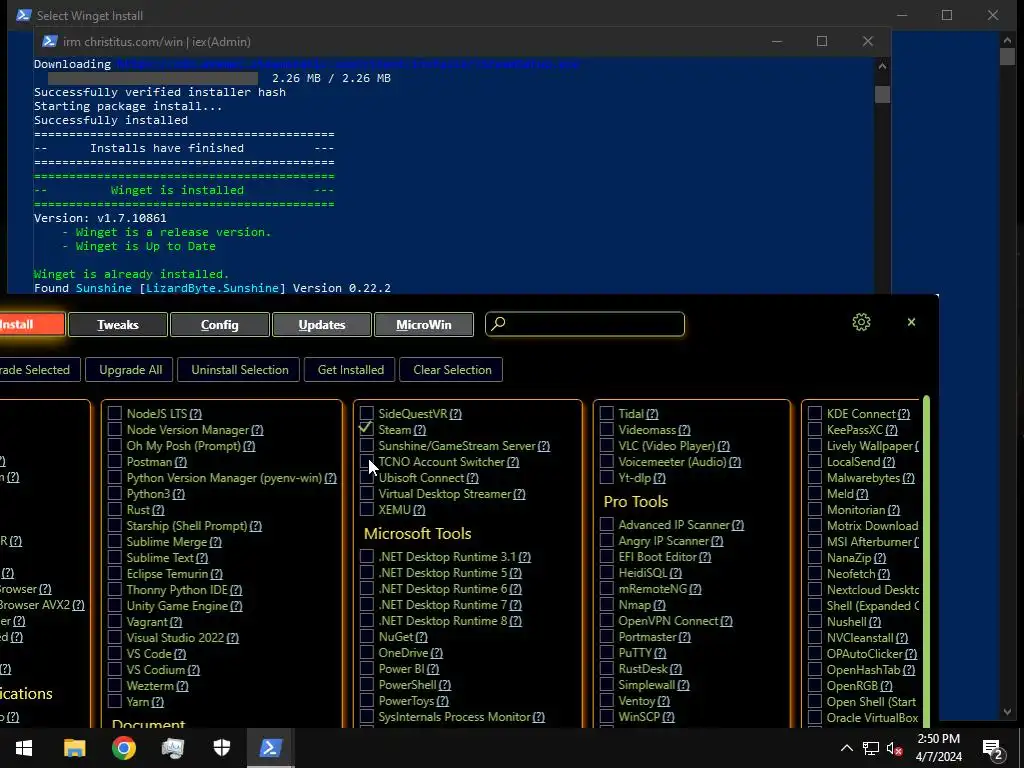Viewport: 1024px width, 768px height.
Task: Enable the VS Code checkbox
Action: (115, 653)
